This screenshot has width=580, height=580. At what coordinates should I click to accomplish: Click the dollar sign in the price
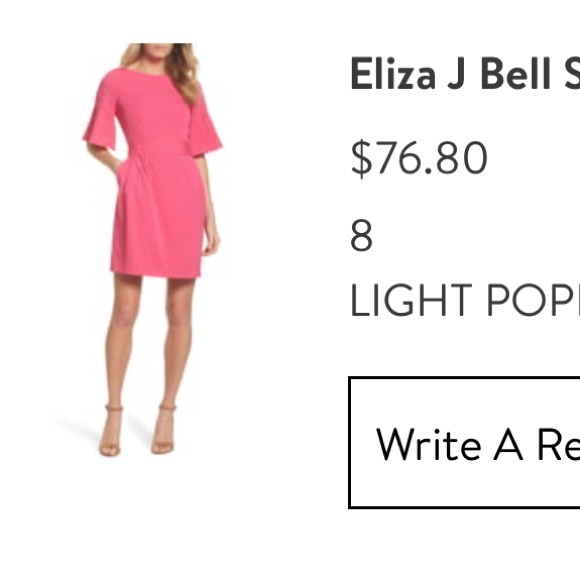click(361, 159)
